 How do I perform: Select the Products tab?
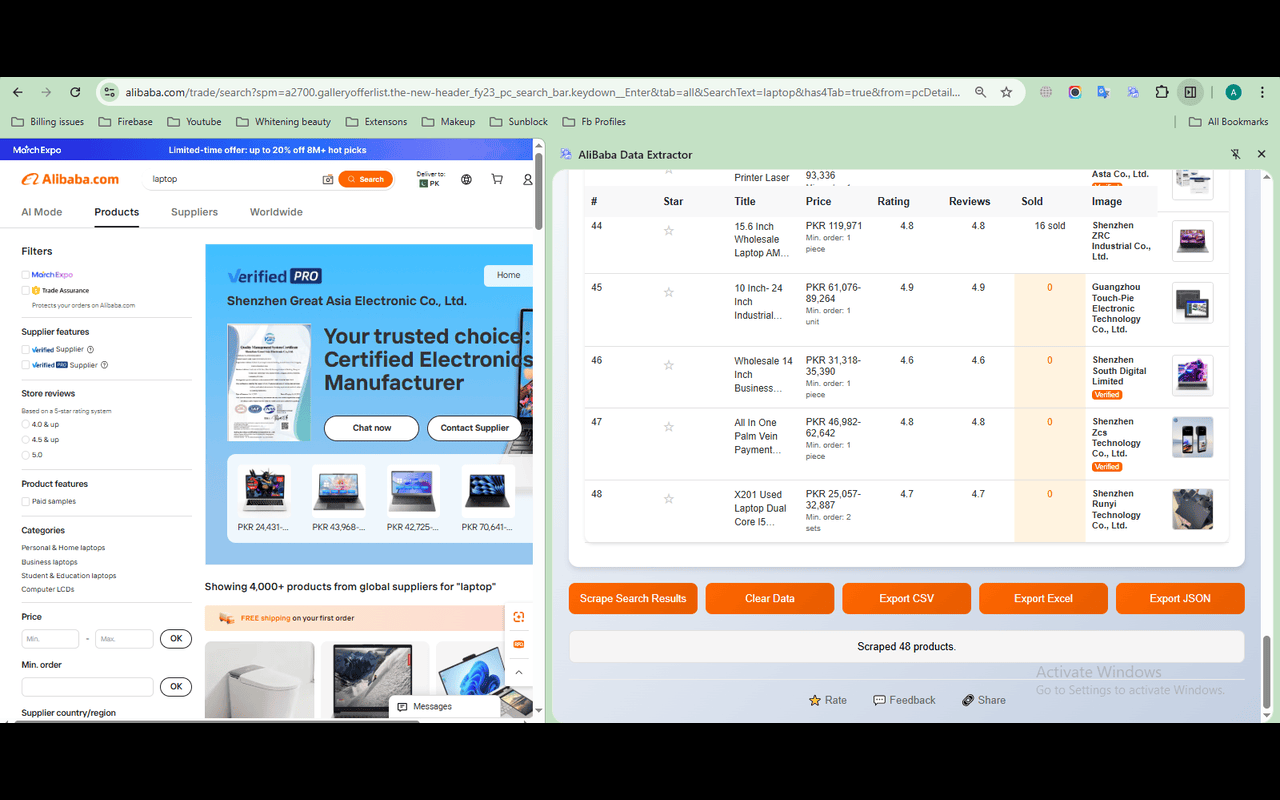117,212
